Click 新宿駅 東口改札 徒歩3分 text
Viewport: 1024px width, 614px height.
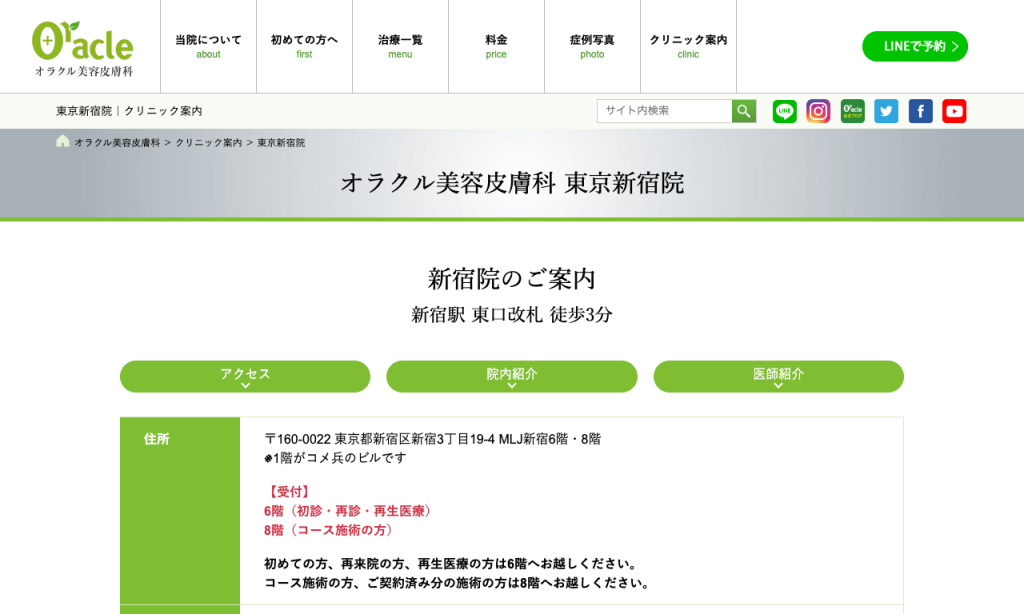click(x=511, y=315)
